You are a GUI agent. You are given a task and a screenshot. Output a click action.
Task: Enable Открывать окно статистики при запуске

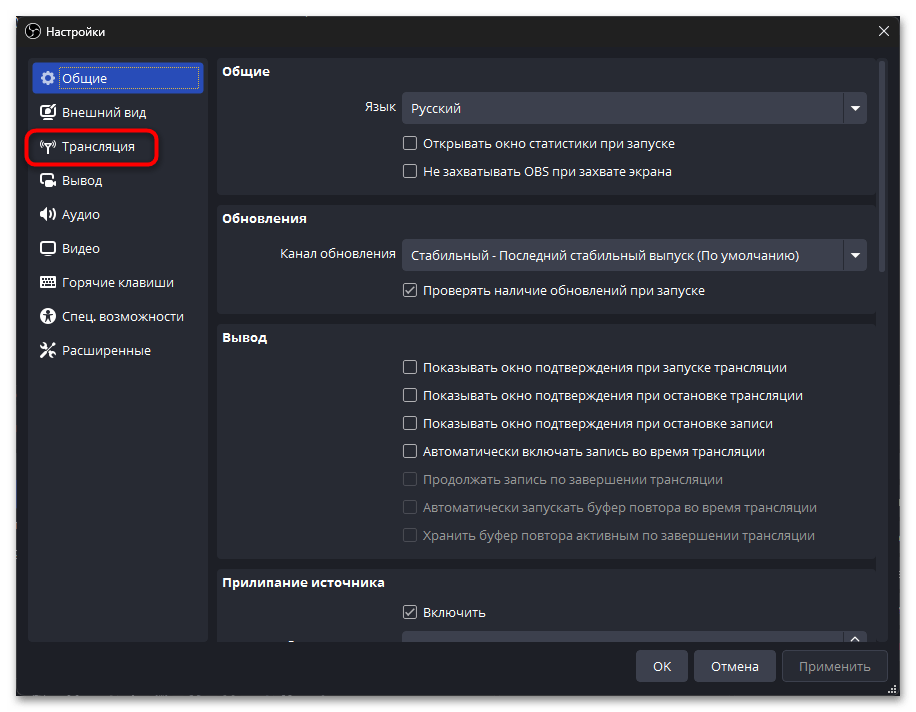point(410,143)
